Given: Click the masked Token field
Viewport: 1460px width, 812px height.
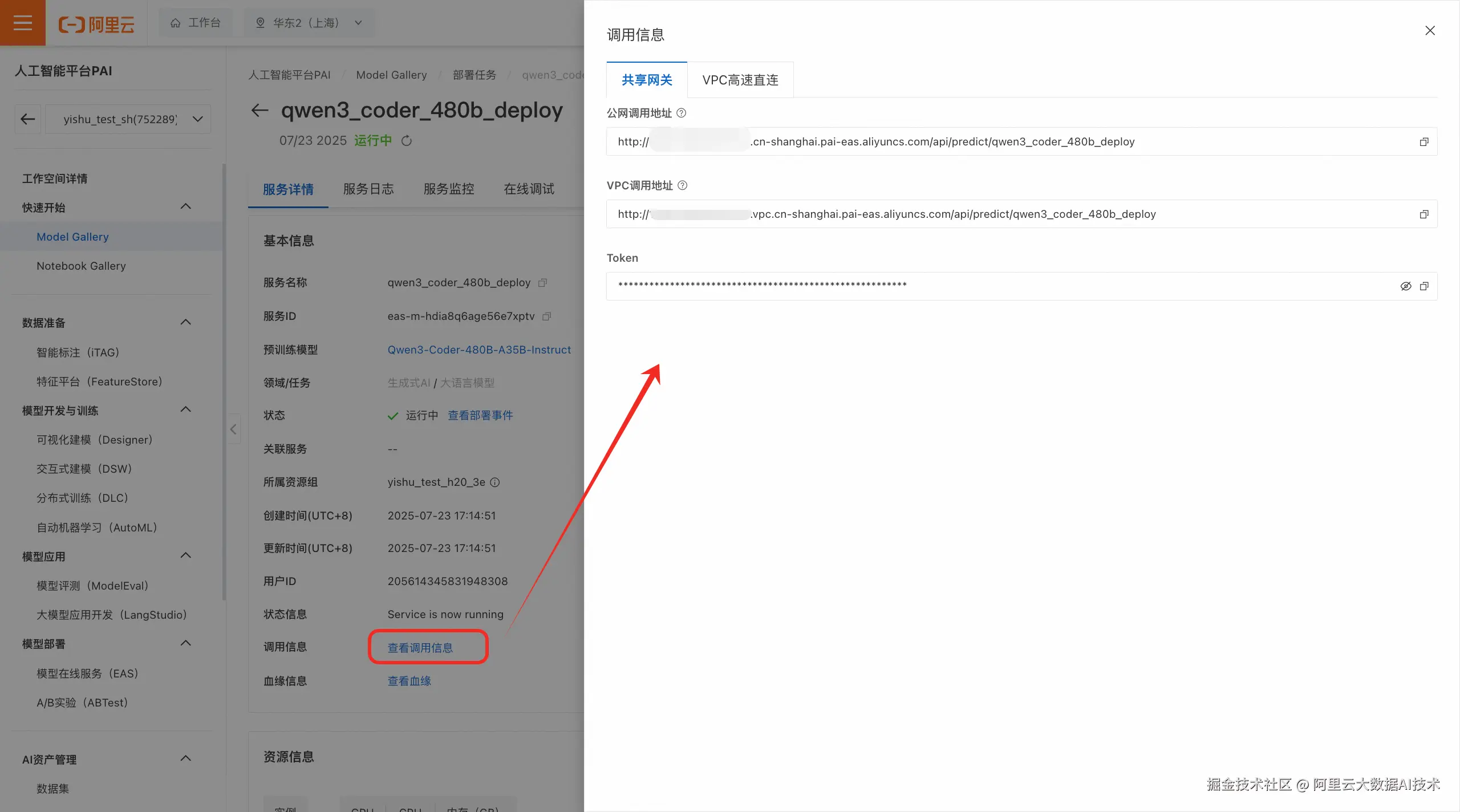Looking at the screenshot, I should 1022,286.
